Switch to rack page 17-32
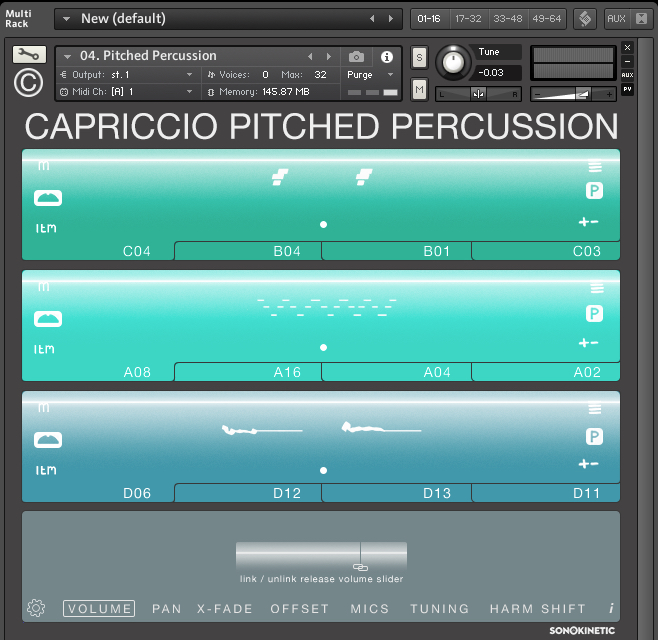 [468, 19]
